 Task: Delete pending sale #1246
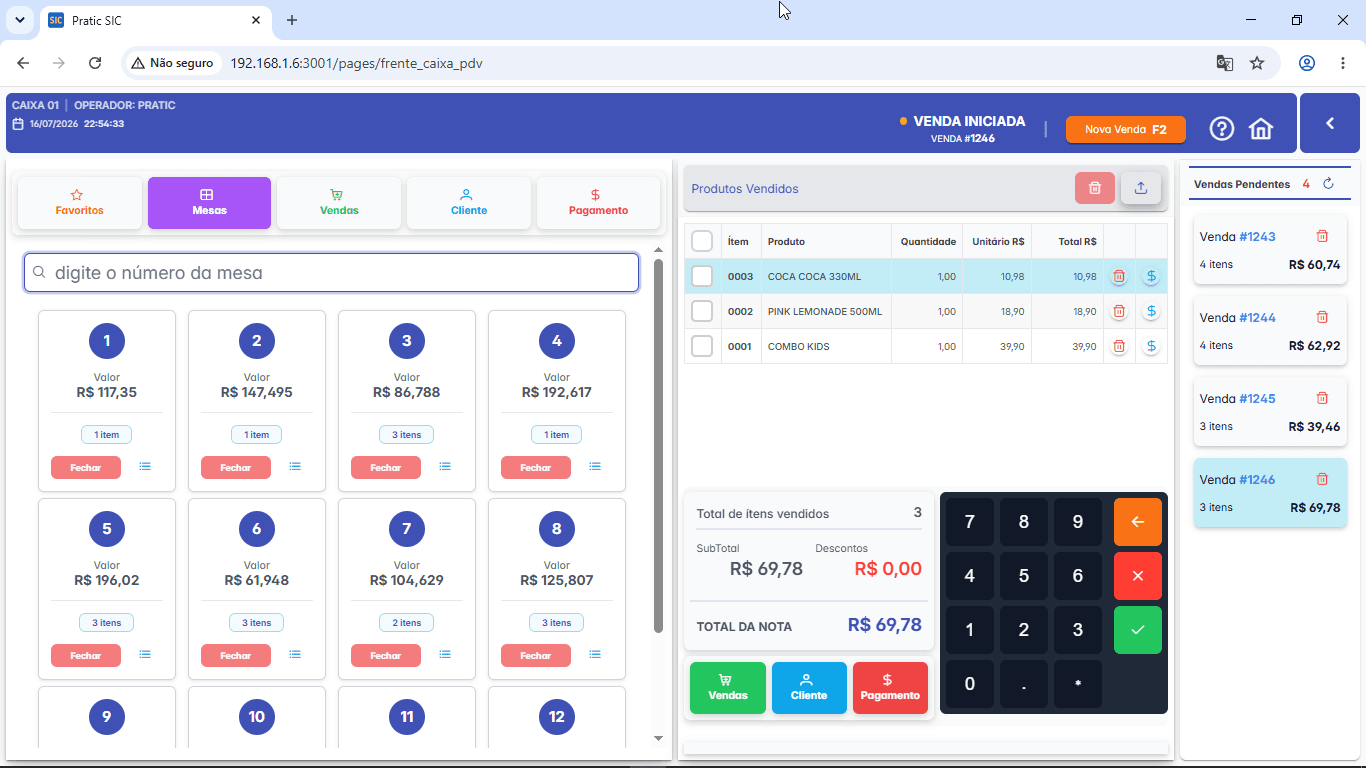click(x=1322, y=480)
